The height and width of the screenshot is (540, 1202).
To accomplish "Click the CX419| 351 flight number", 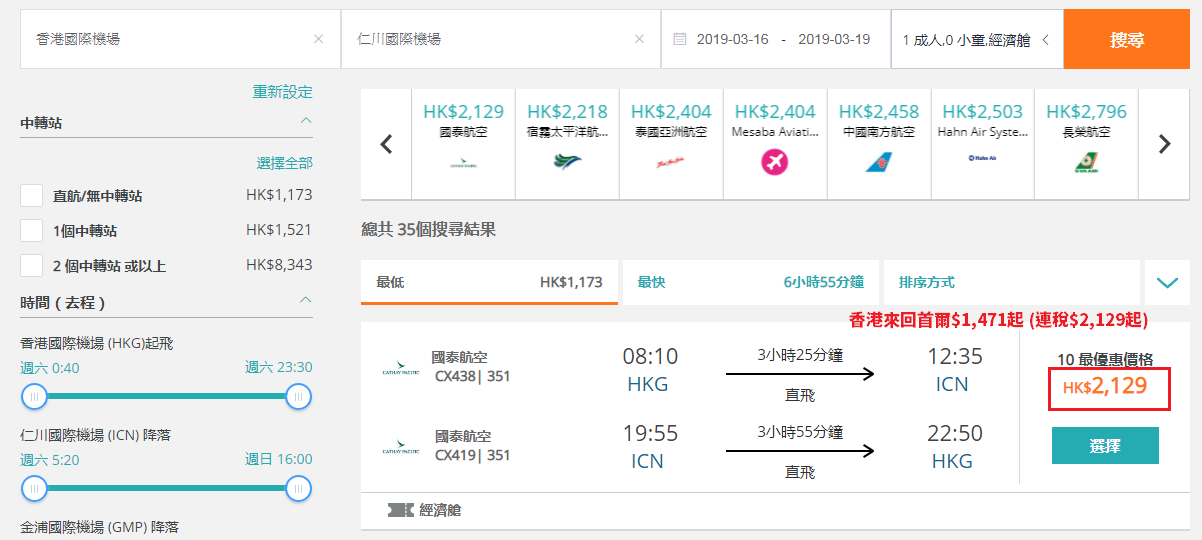I will point(473,455).
